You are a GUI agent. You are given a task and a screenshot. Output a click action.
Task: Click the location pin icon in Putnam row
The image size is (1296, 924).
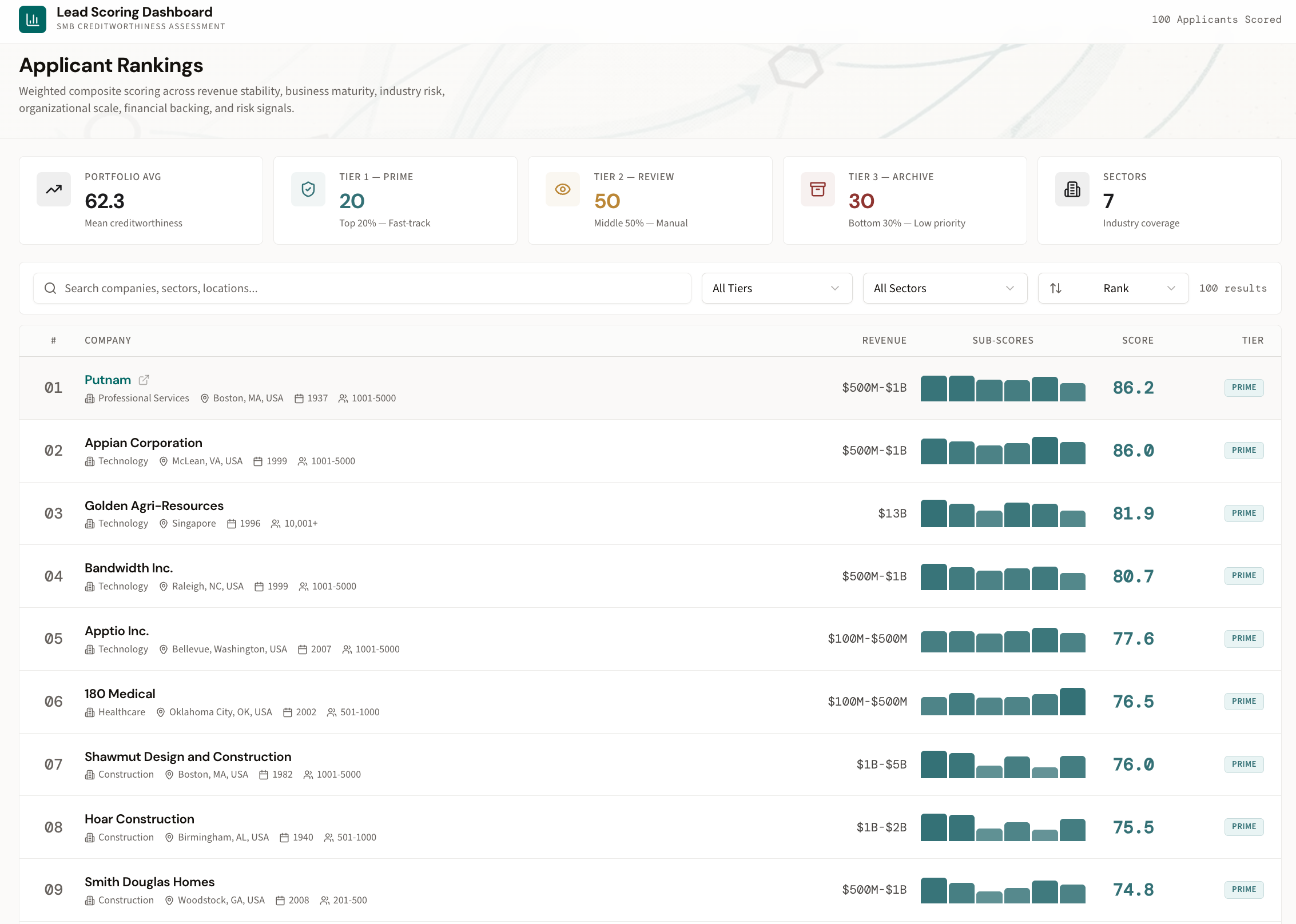click(205, 399)
